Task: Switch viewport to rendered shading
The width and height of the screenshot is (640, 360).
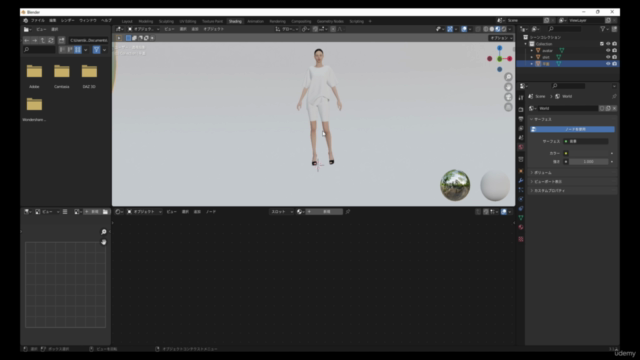Action: (504, 29)
